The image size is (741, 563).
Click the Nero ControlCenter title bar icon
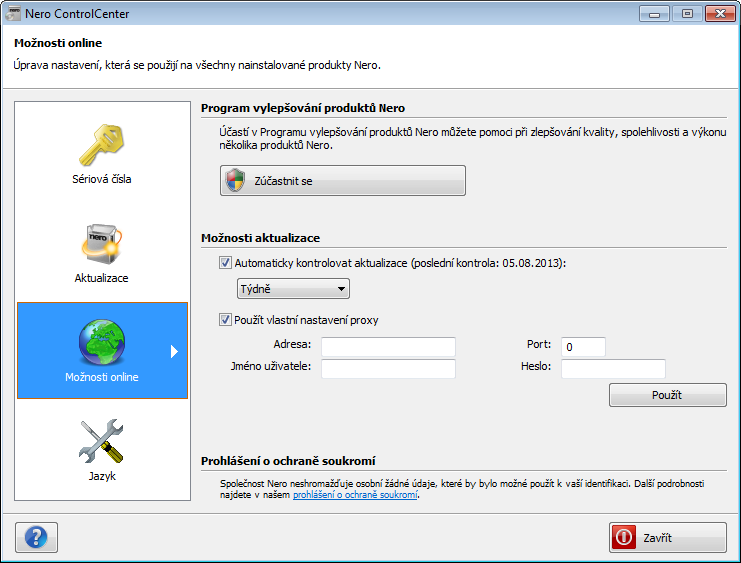13,14
